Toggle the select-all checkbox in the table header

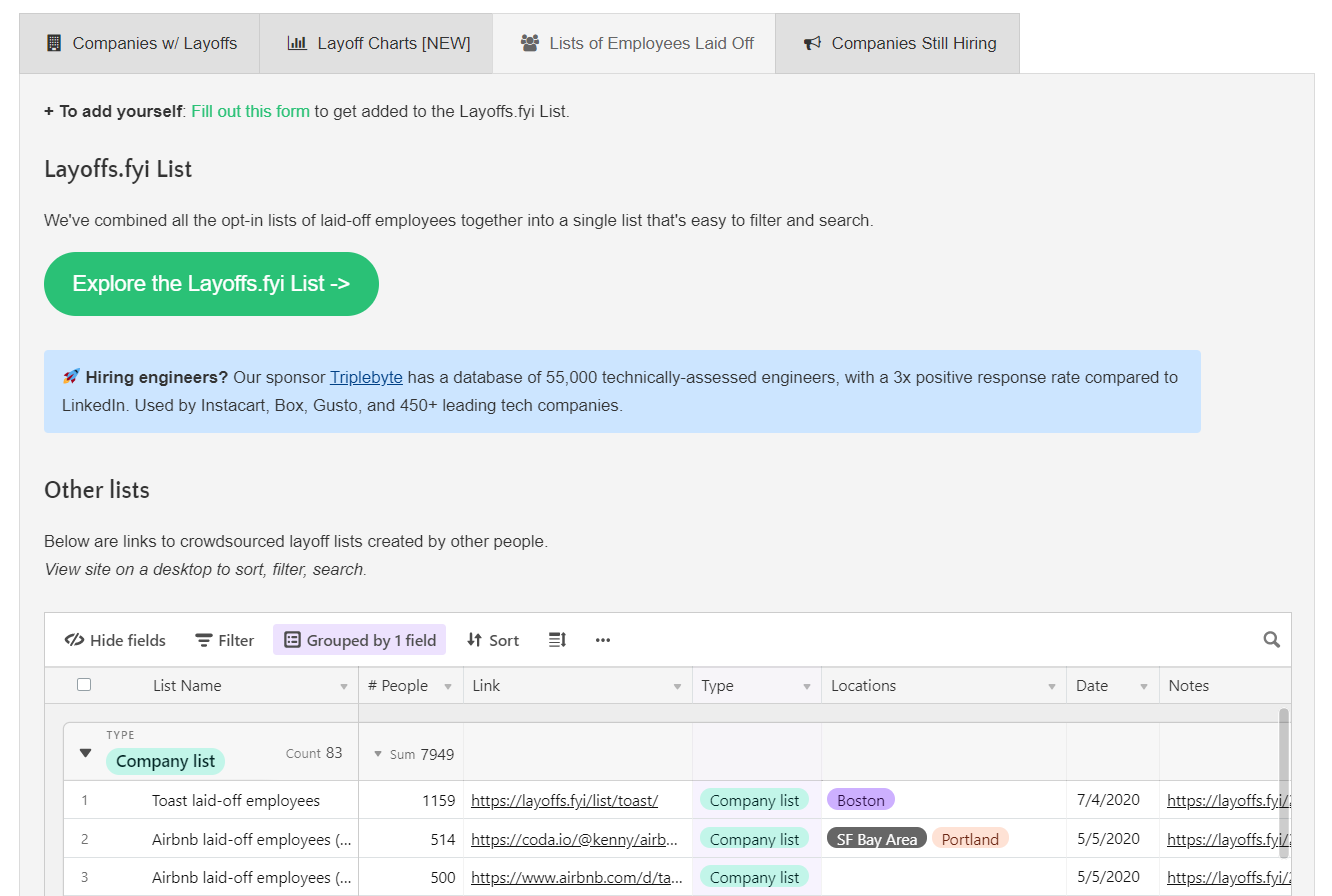(x=84, y=684)
